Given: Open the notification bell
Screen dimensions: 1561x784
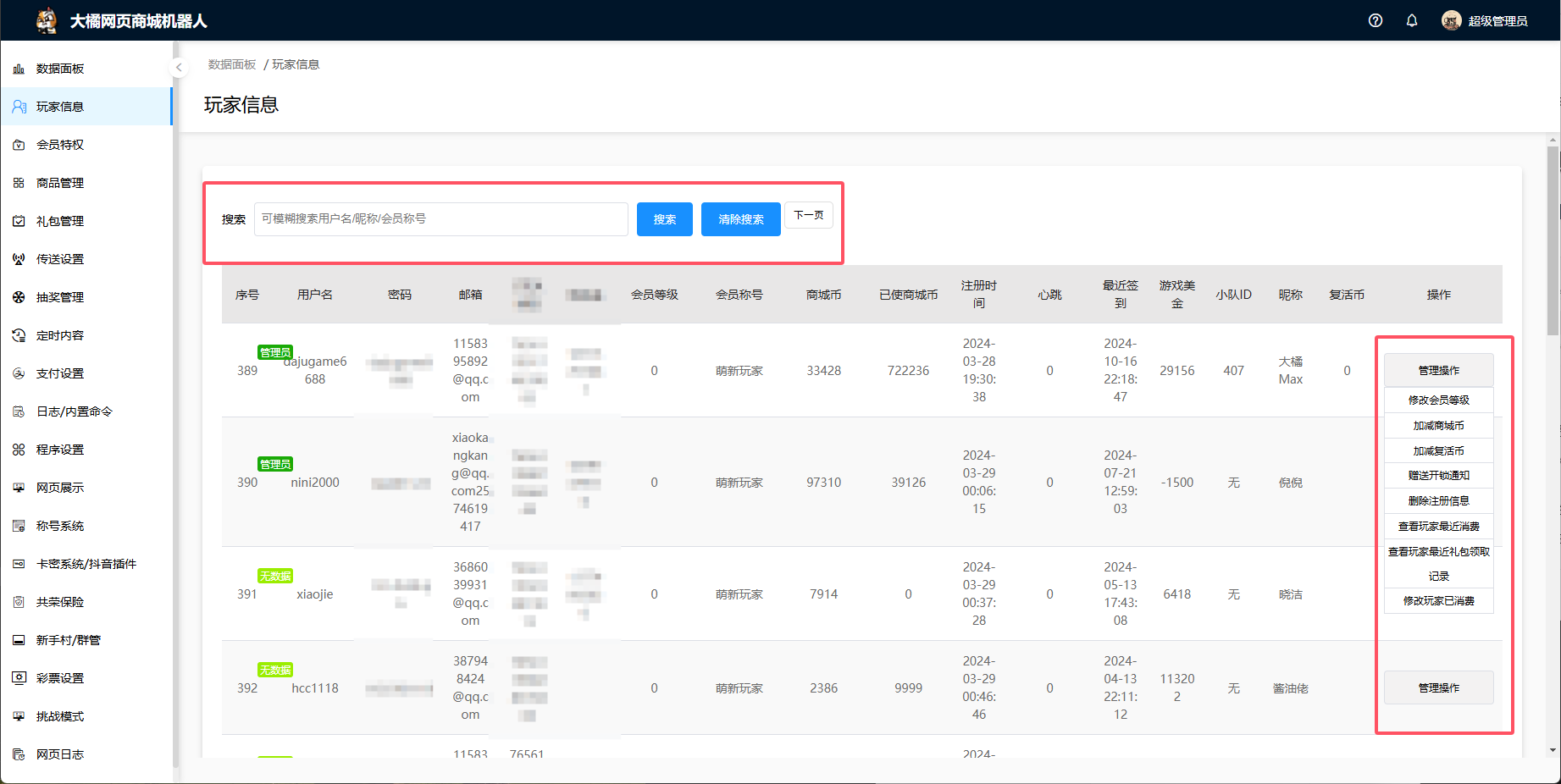Looking at the screenshot, I should click(x=1412, y=20).
